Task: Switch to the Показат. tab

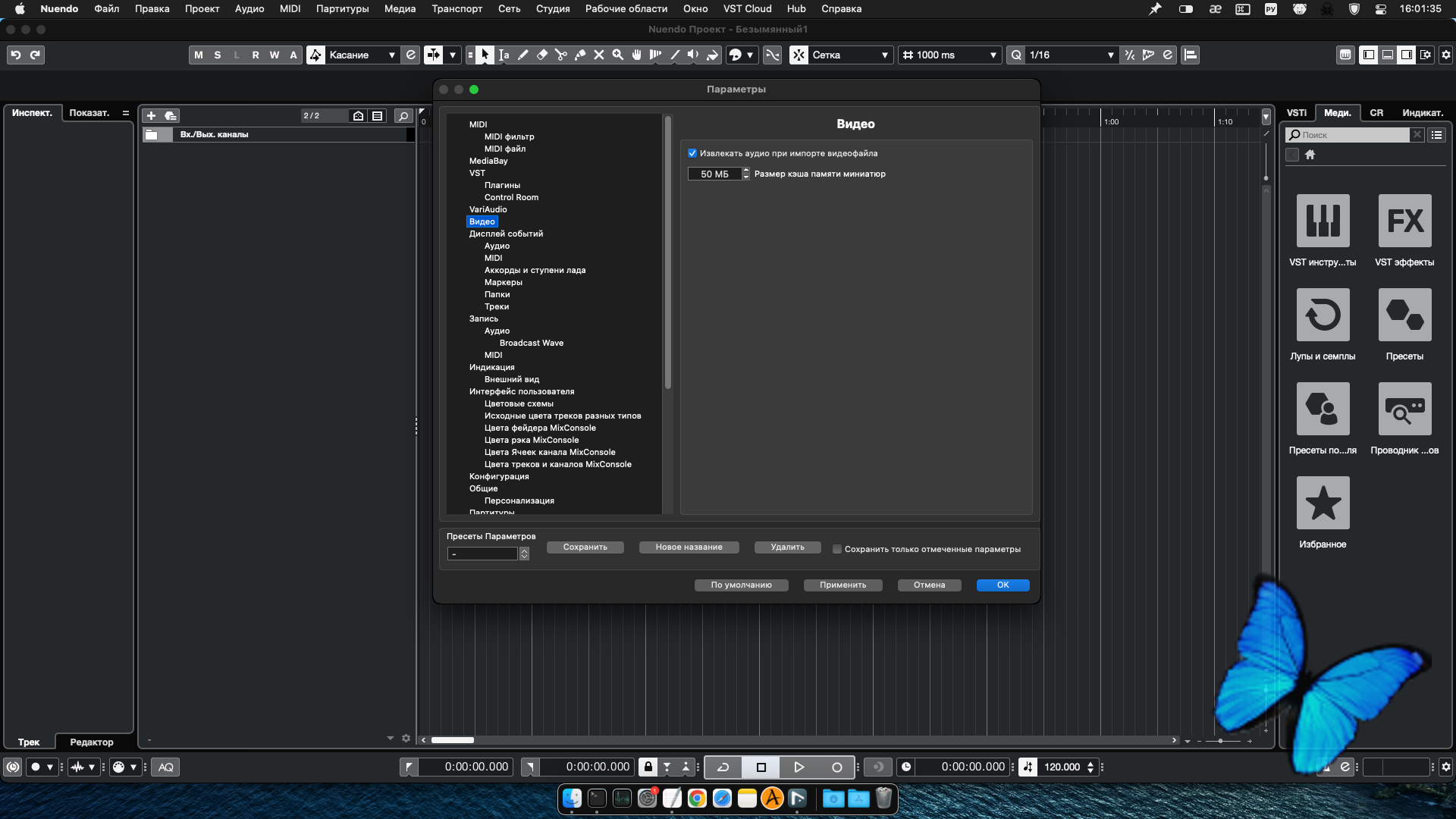Action: coord(89,113)
